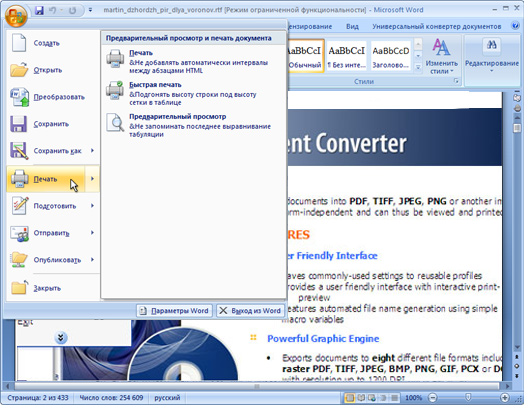The height and width of the screenshot is (410, 530).
Task: Click the printer icon of the Печать submenu entry
Action: point(115,59)
